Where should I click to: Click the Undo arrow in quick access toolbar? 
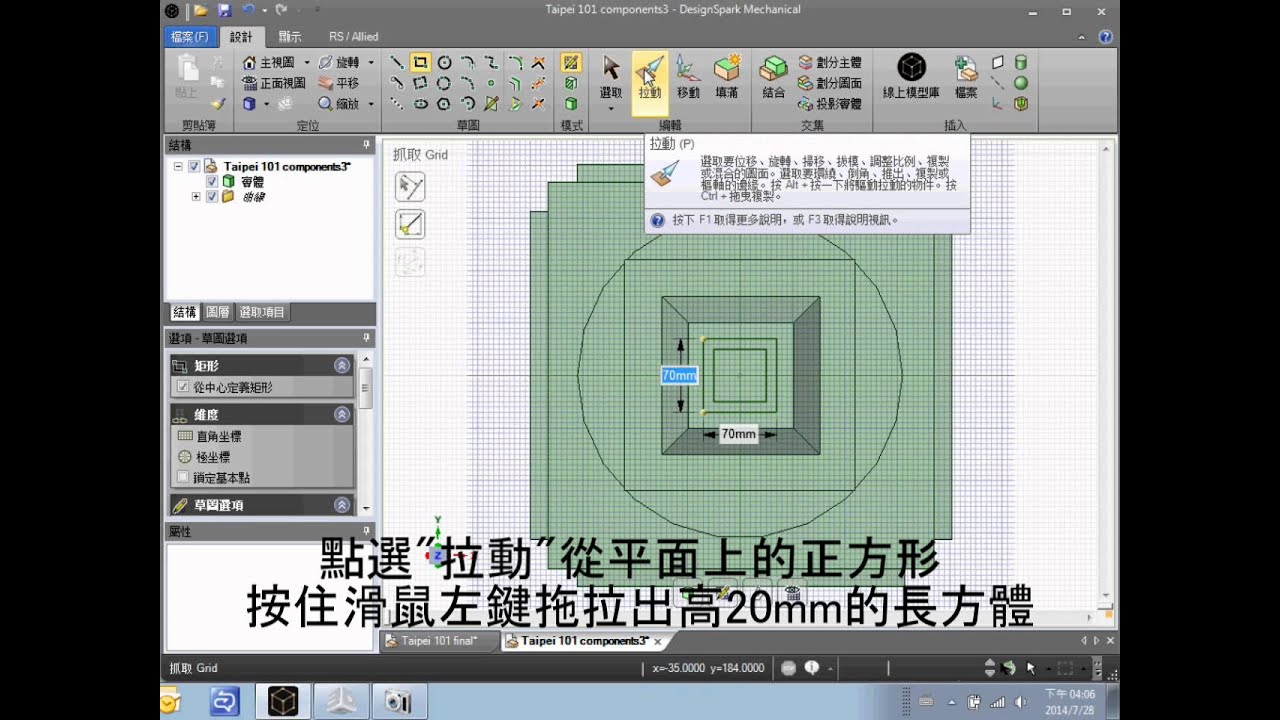coord(248,10)
